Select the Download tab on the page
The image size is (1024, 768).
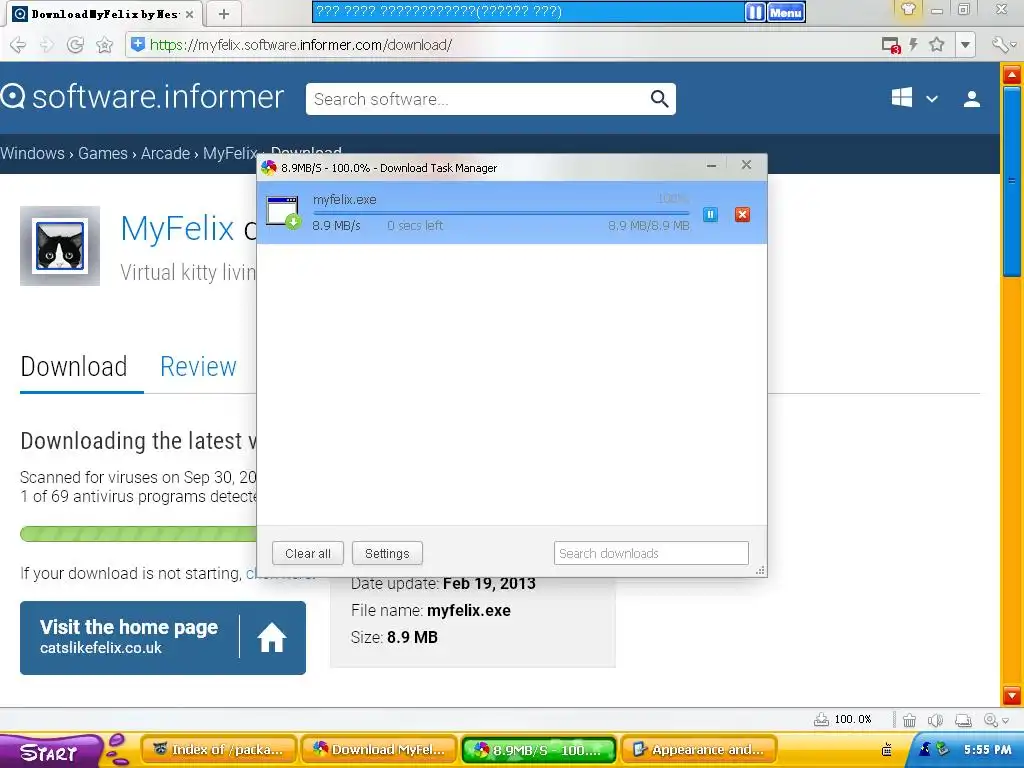pos(74,366)
